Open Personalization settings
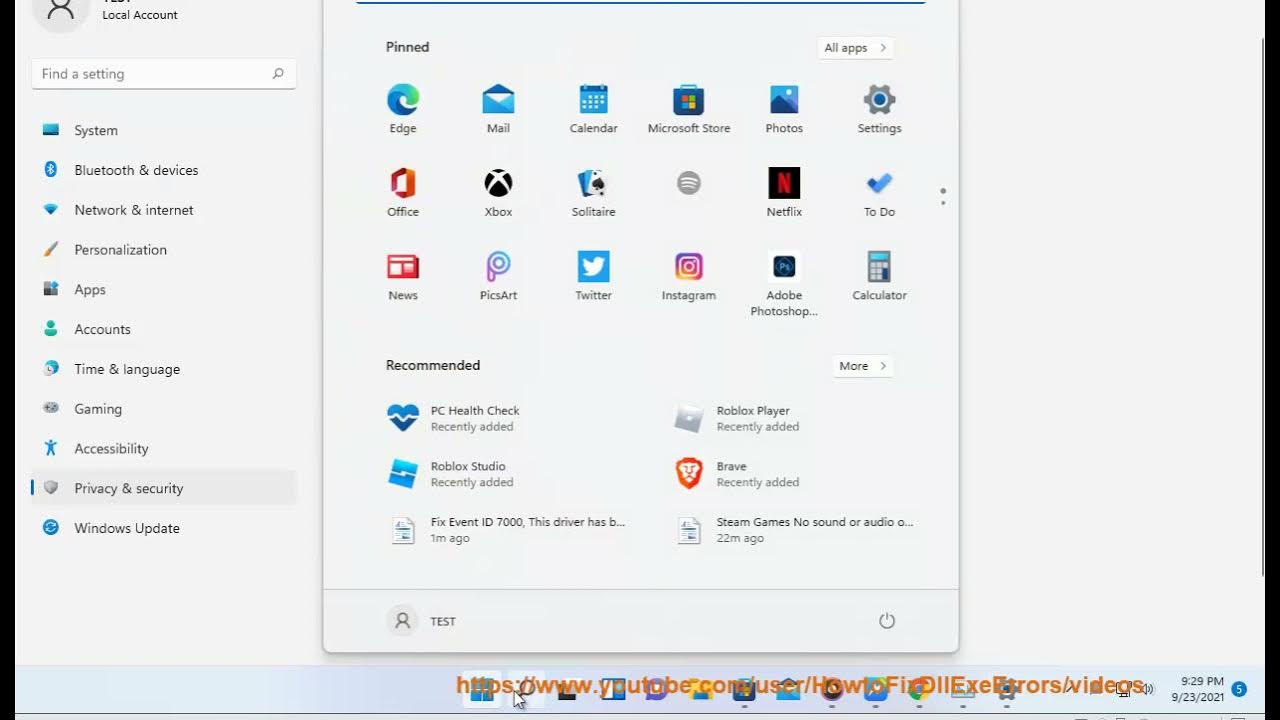The height and width of the screenshot is (720, 1280). [x=164, y=250]
